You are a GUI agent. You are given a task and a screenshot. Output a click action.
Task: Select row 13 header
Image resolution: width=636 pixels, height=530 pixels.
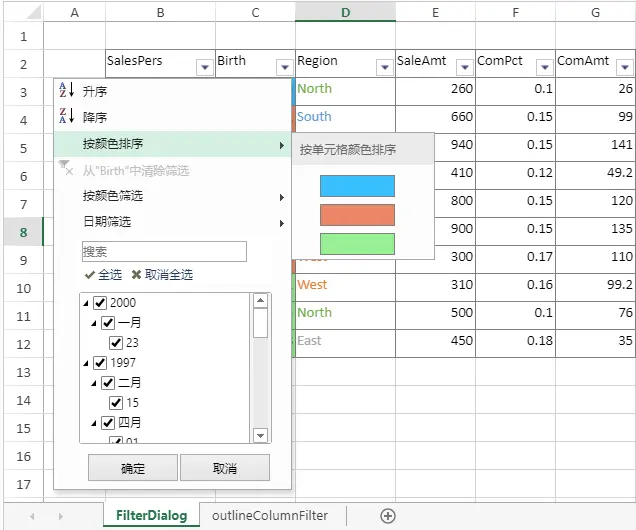click(x=23, y=372)
